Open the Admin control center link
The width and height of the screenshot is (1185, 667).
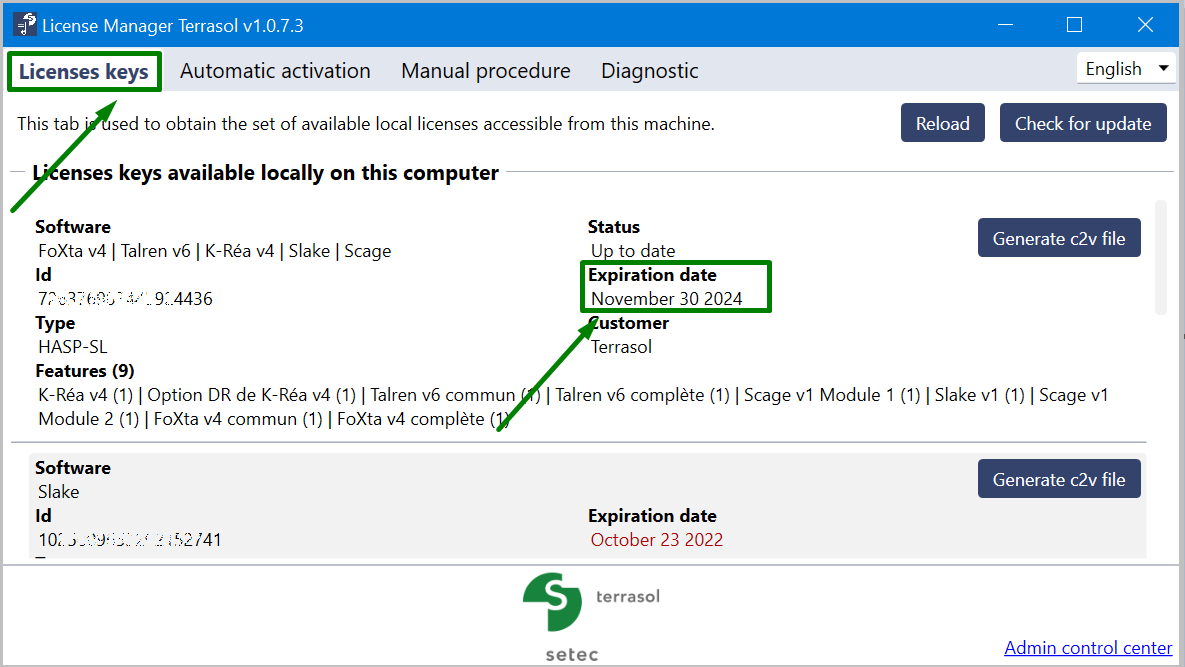coord(1088,647)
